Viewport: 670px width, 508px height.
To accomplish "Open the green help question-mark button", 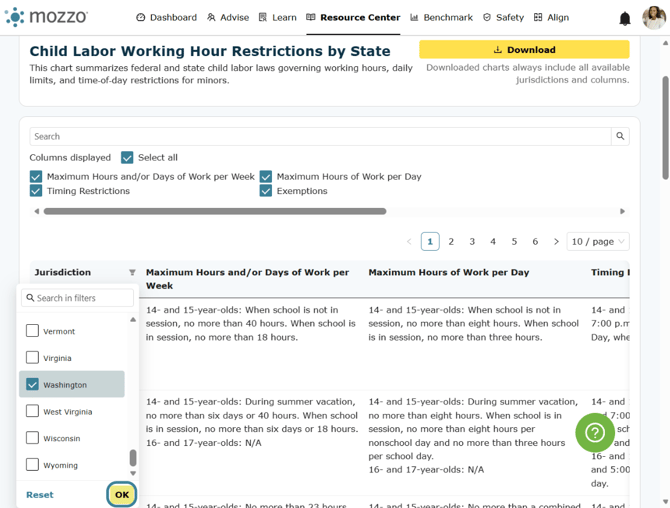I will coord(595,432).
